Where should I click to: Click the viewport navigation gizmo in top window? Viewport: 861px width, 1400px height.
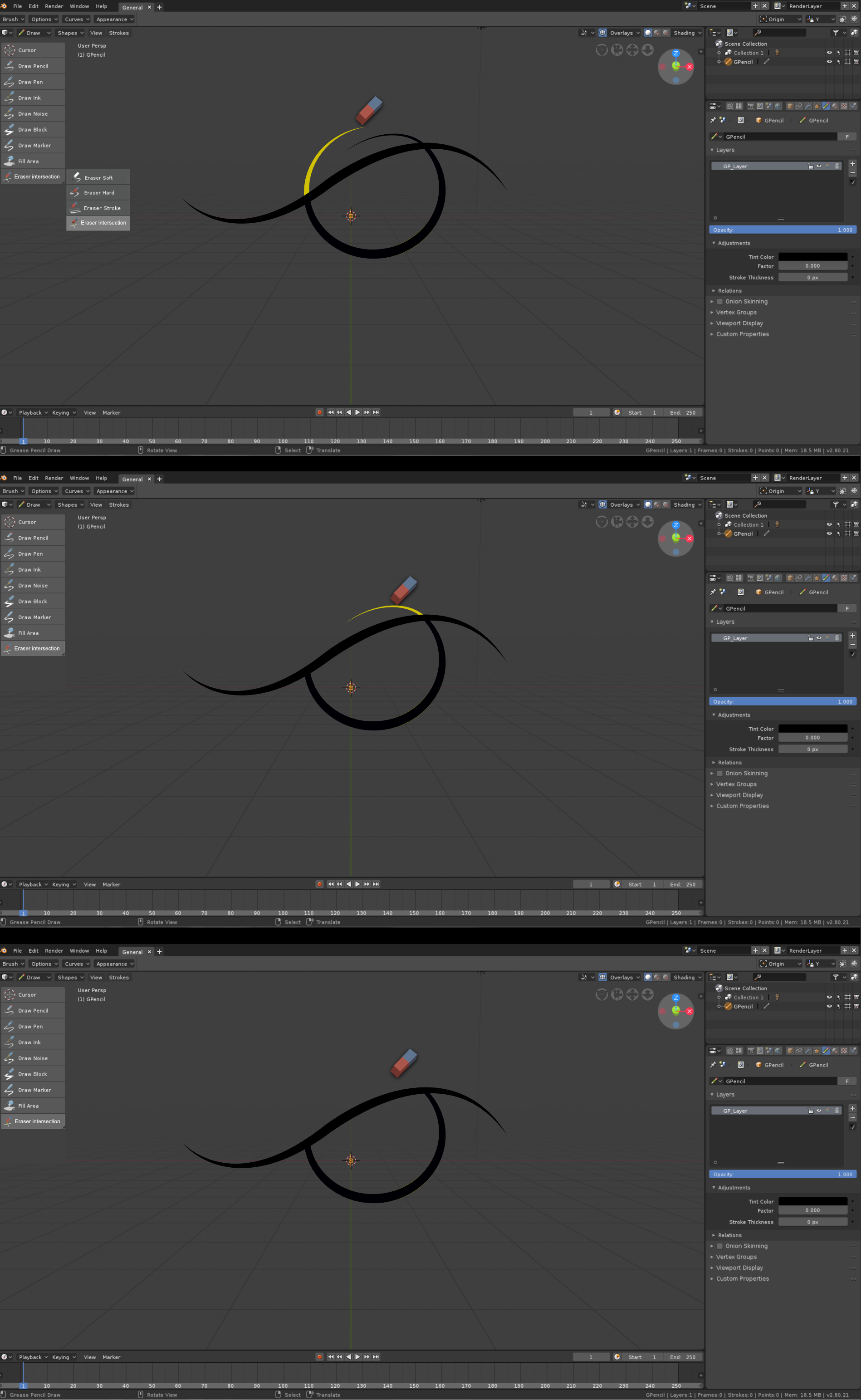click(x=675, y=66)
